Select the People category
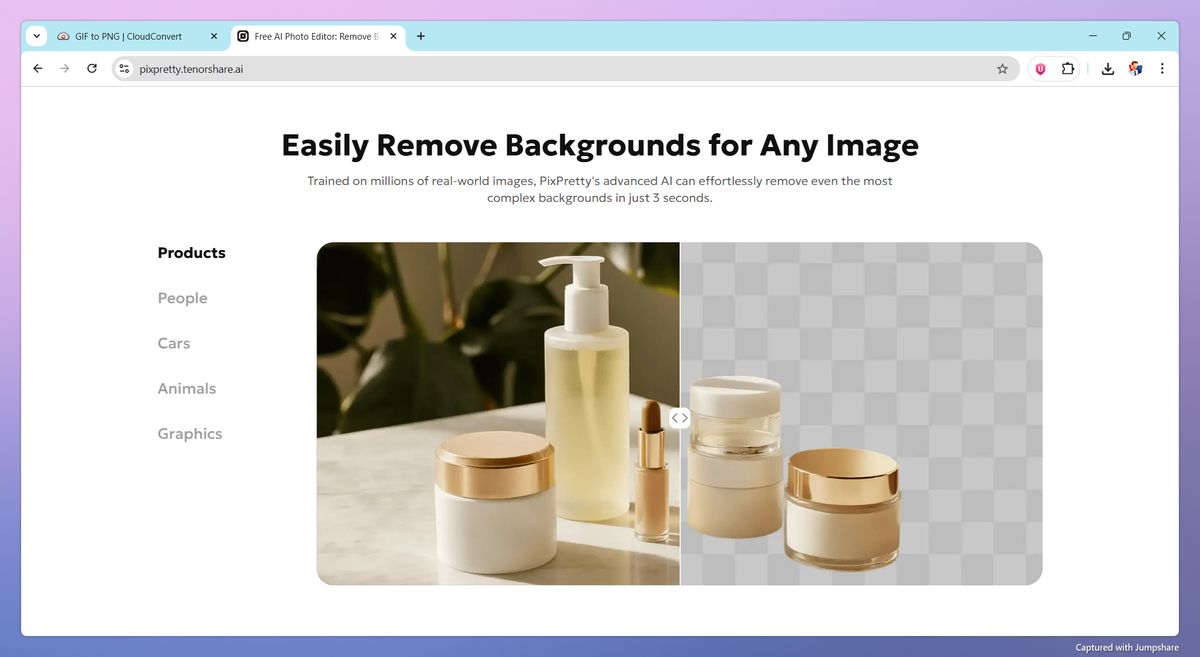This screenshot has width=1200, height=657. coord(182,298)
